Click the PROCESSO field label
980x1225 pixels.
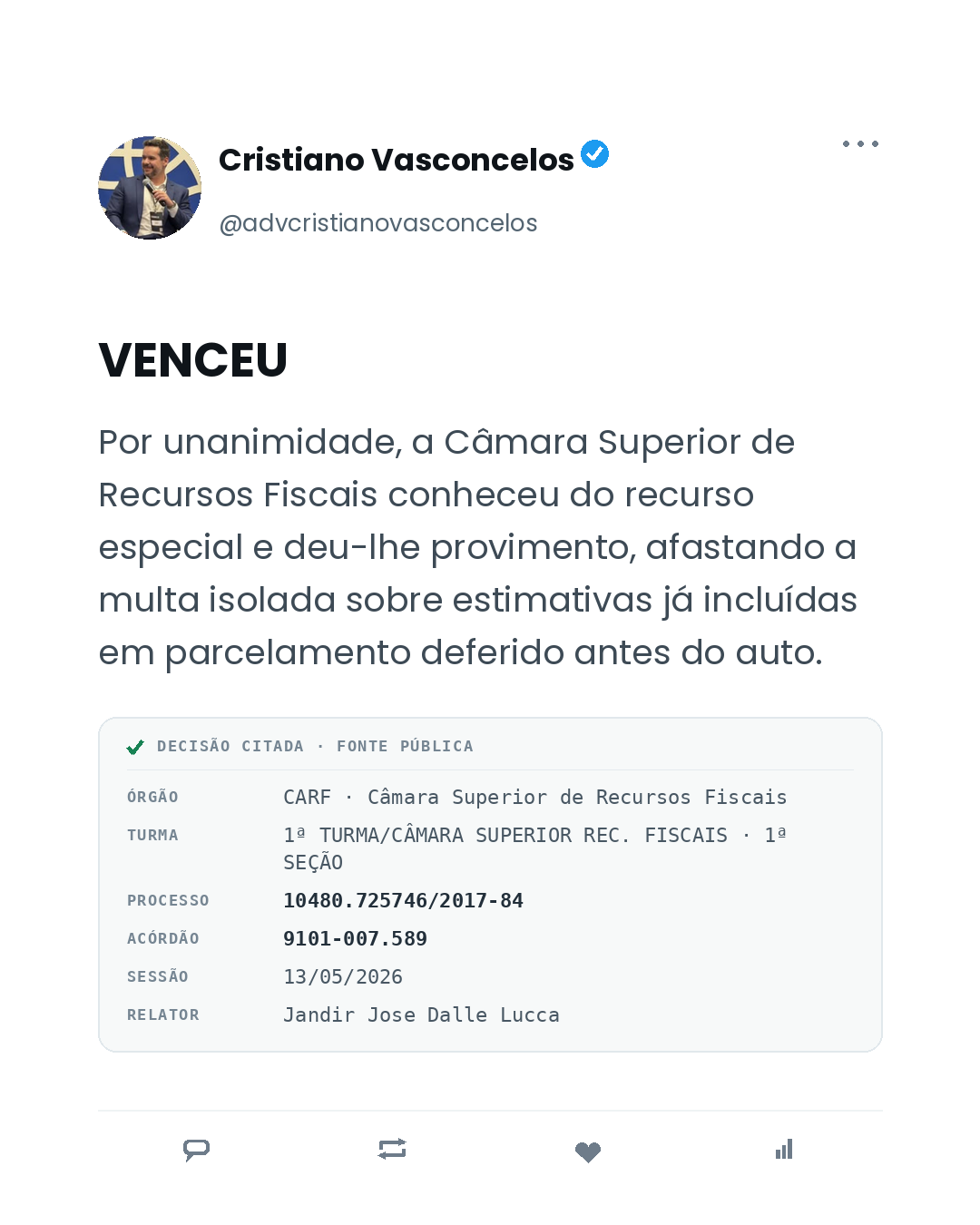(x=168, y=900)
